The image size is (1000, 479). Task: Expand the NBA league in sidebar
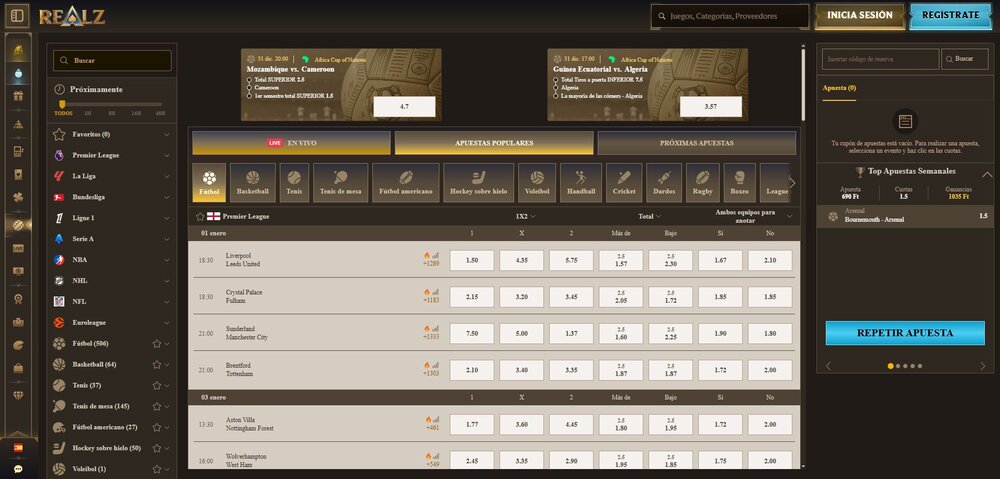(x=167, y=259)
